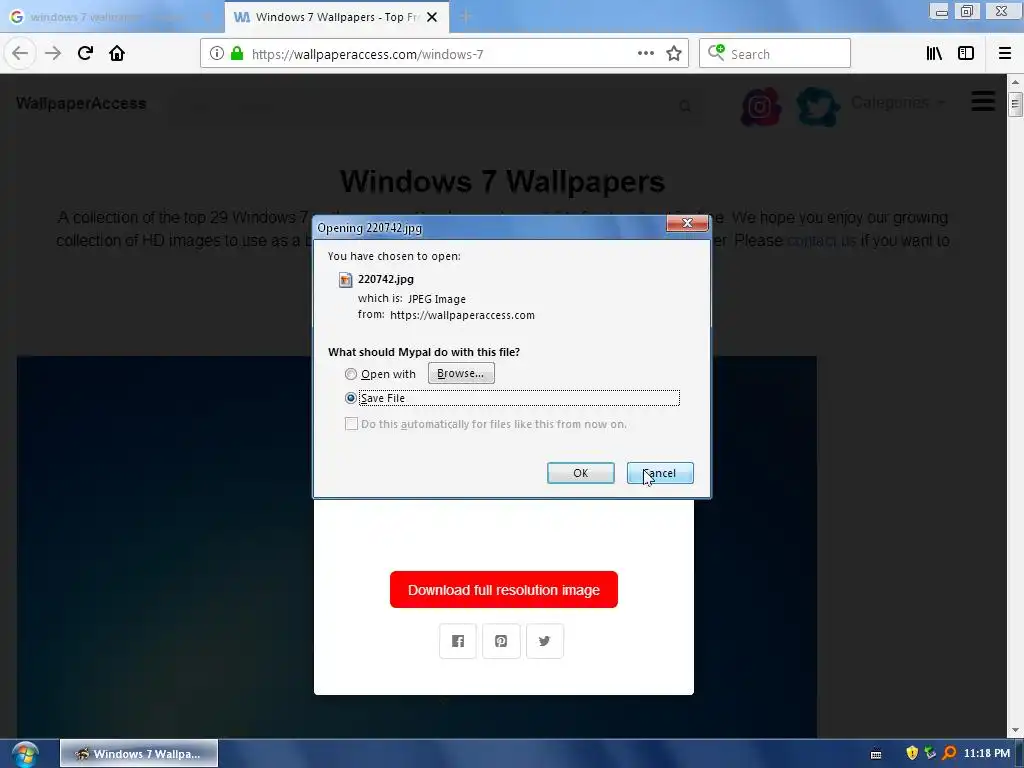Expand the Categories dropdown on the page
Viewport: 1024px width, 768px height.
(897, 103)
